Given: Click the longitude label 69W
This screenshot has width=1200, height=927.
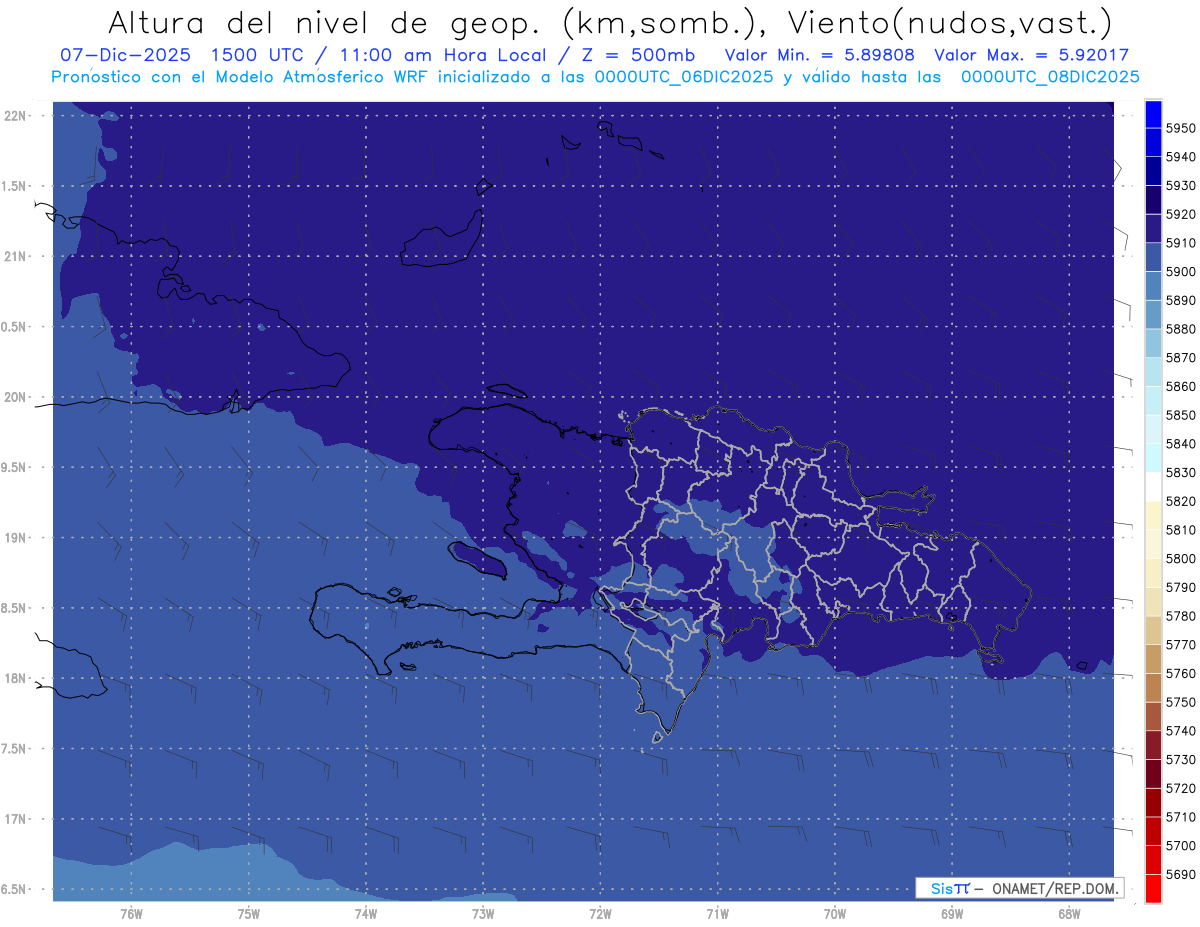Looking at the screenshot, I should tap(952, 913).
